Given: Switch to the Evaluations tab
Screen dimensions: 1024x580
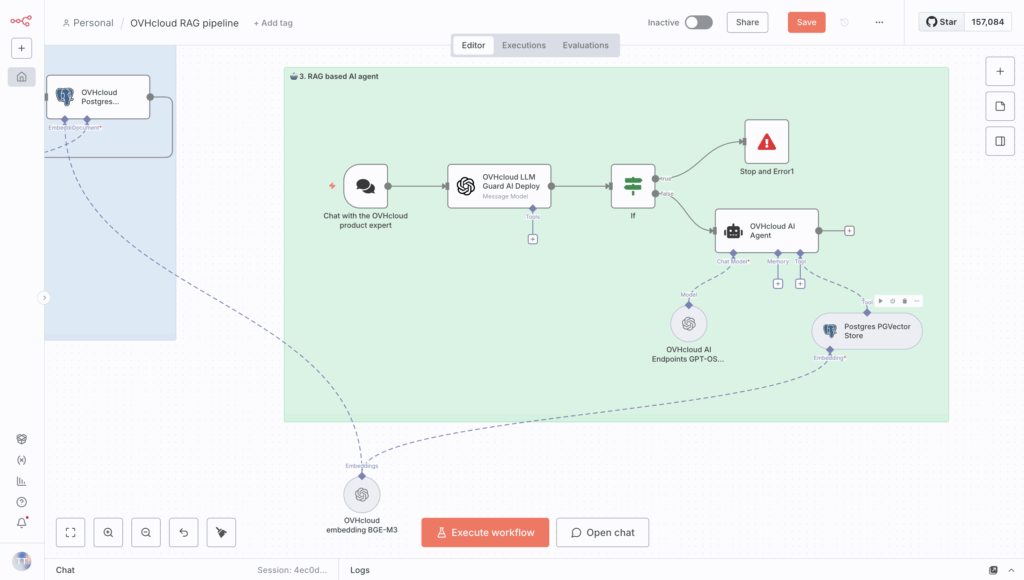Looking at the screenshot, I should [x=585, y=45].
